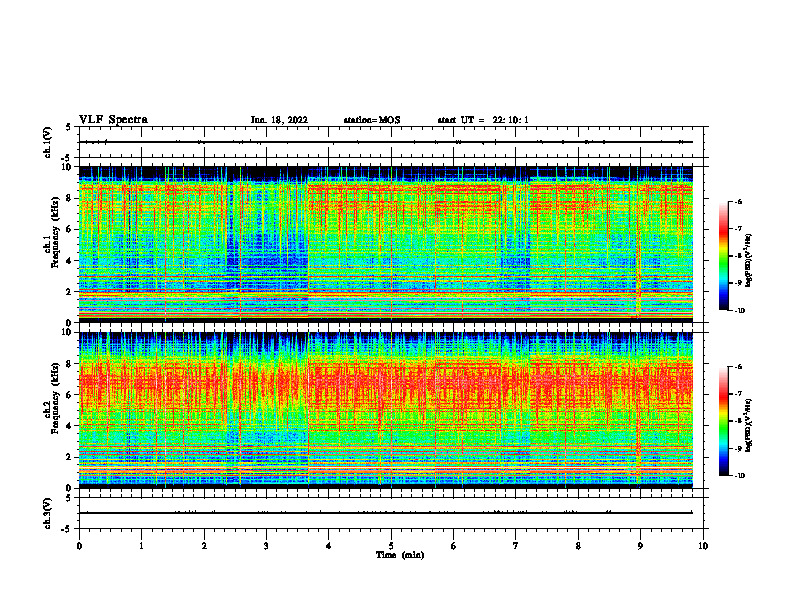792x612 pixels.
Task: Click the -10 label on ch.2 color scale
Action: pyautogui.click(x=739, y=476)
